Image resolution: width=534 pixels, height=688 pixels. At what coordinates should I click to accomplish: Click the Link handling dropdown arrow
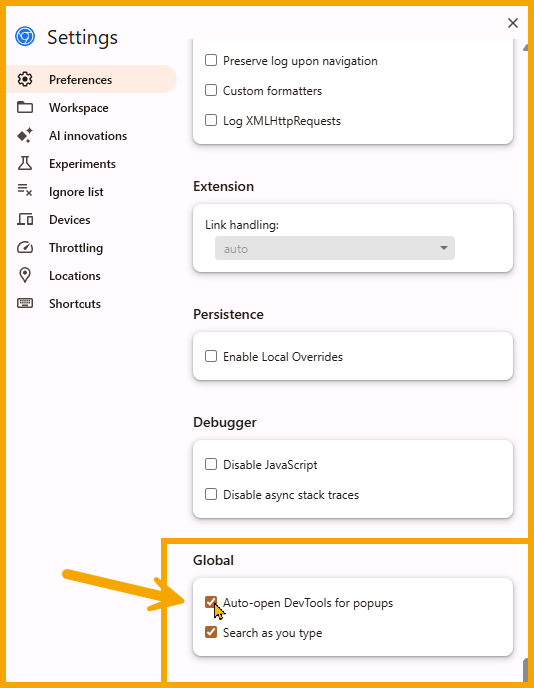click(x=444, y=248)
